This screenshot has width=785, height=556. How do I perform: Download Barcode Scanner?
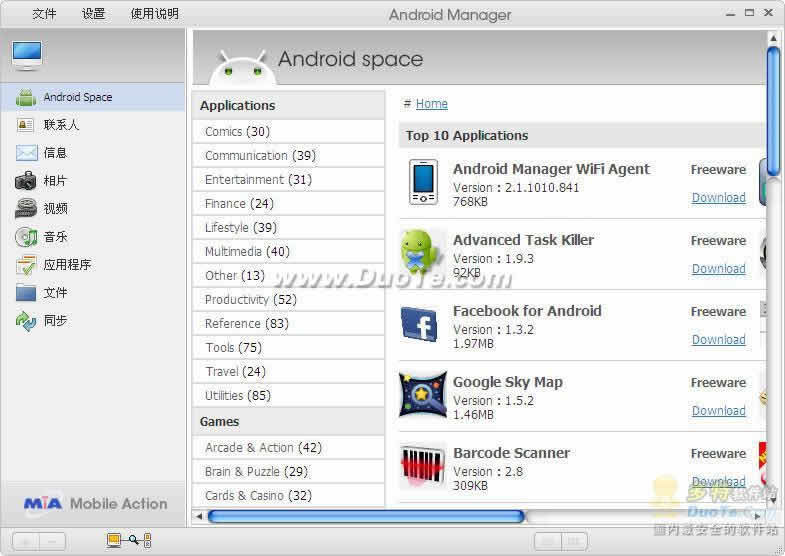click(x=718, y=481)
